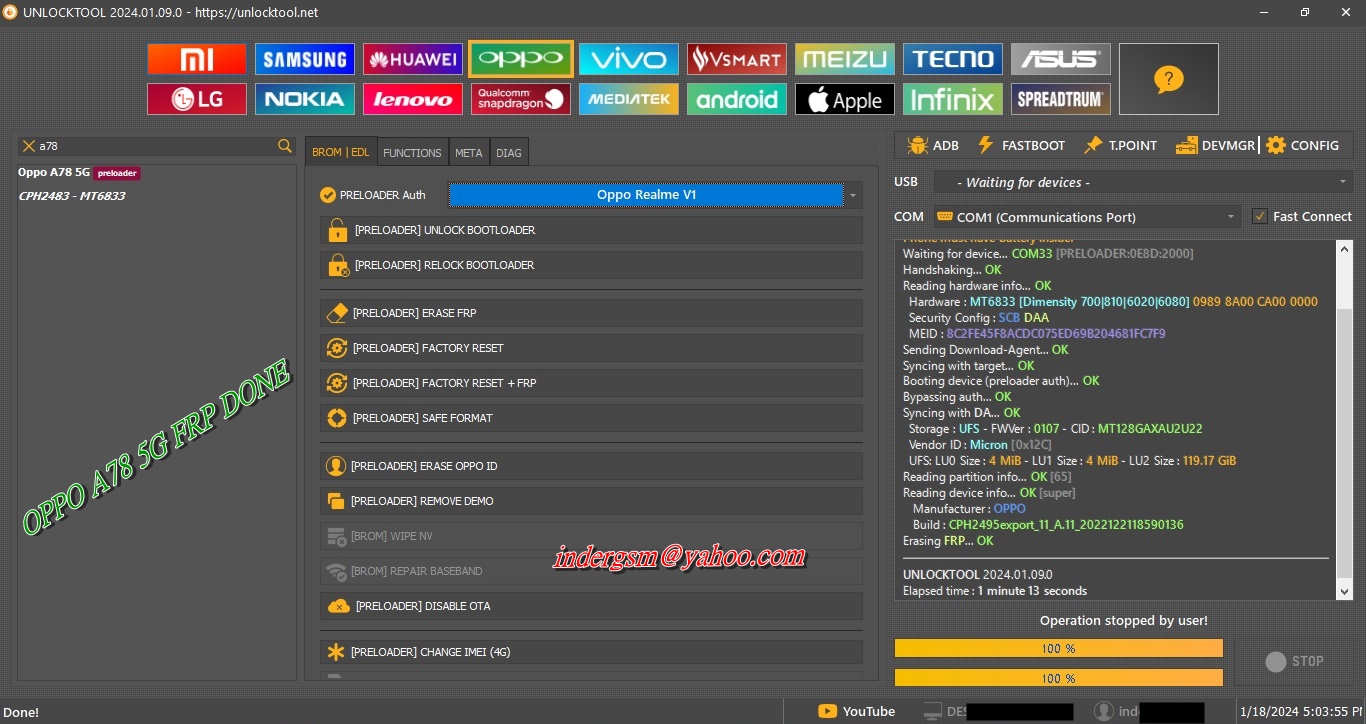
Task: Select the Huawei brand logo
Action: (x=412, y=59)
